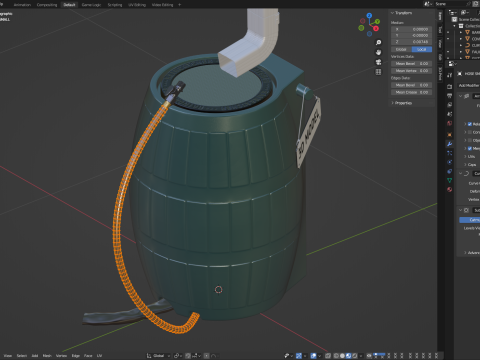Collapse the Array modifier panel
Screen dimensions: 480x360
pos(461,96)
